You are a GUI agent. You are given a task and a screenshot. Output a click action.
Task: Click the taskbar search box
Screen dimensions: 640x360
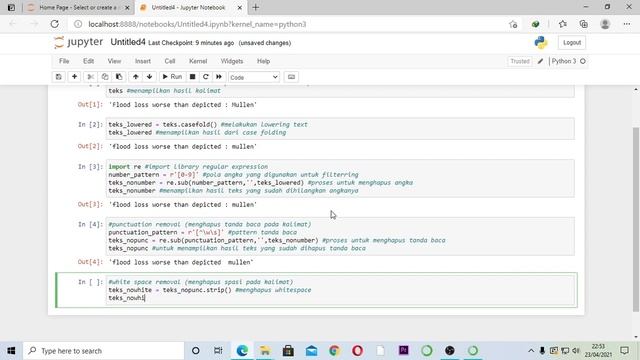pyautogui.click(x=104, y=351)
